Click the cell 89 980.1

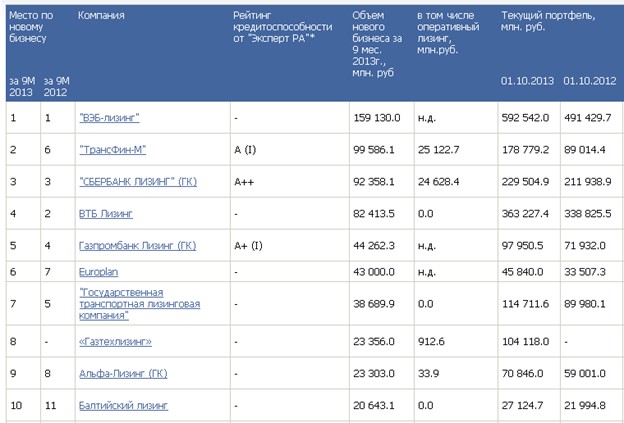point(585,304)
